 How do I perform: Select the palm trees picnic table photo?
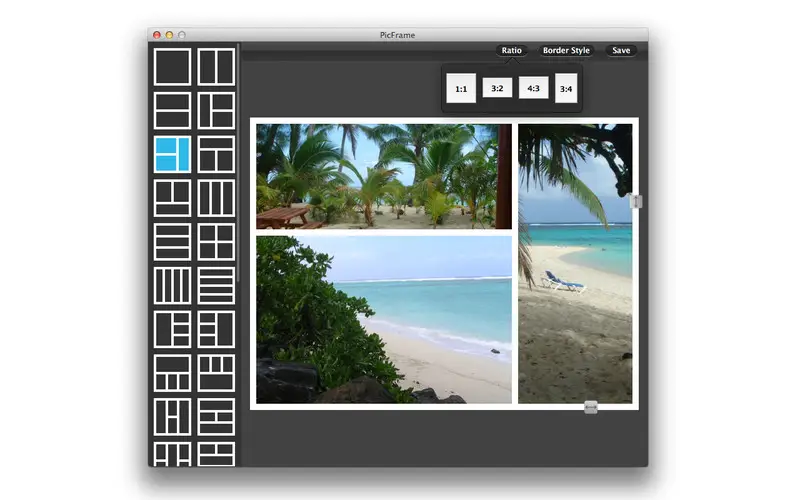384,176
